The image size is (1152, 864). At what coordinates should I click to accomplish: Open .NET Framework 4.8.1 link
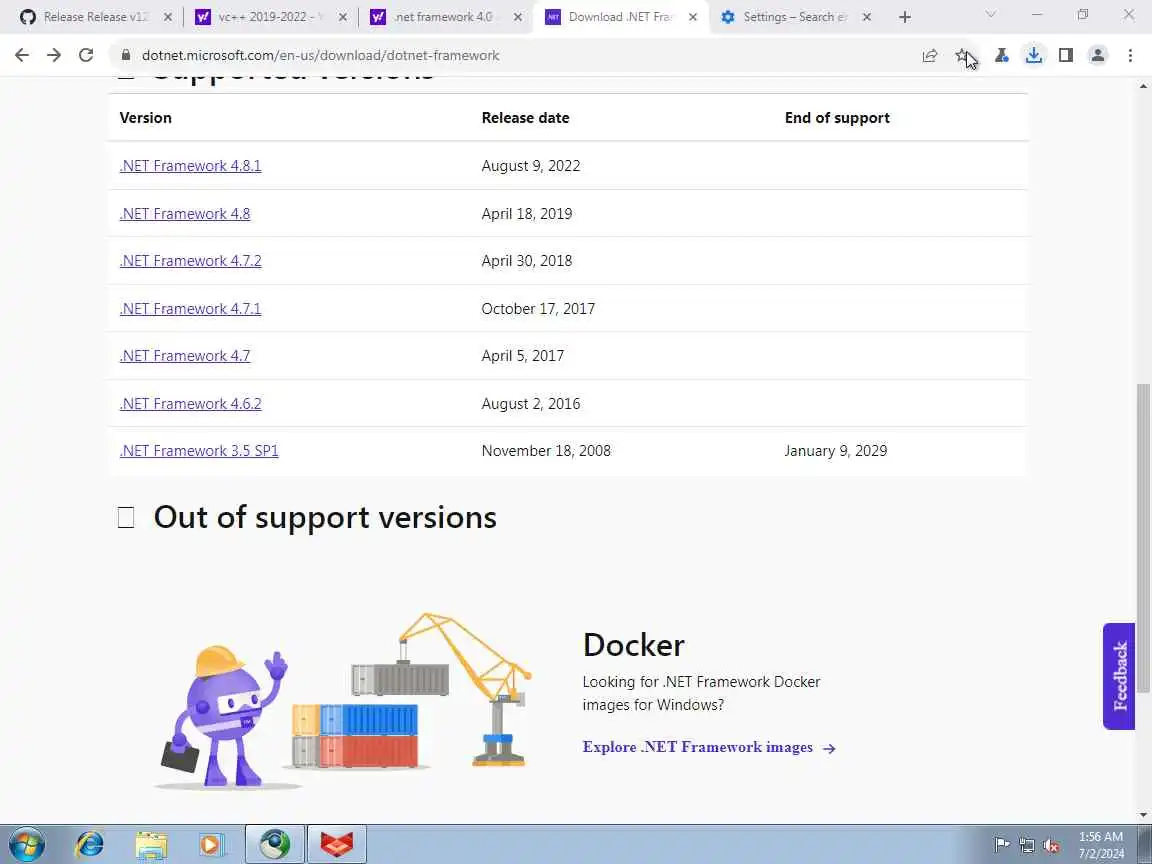pyautogui.click(x=190, y=166)
